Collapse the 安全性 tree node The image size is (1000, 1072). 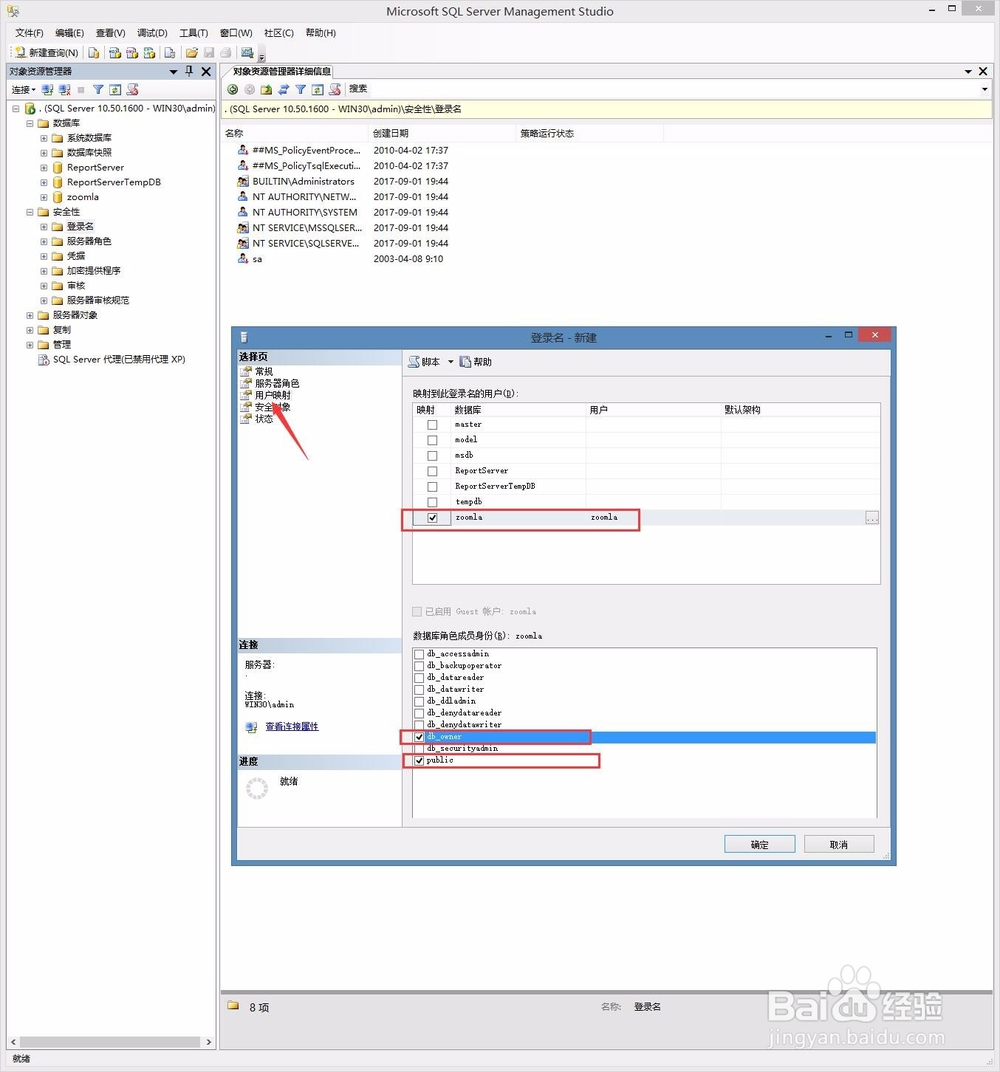tap(30, 213)
